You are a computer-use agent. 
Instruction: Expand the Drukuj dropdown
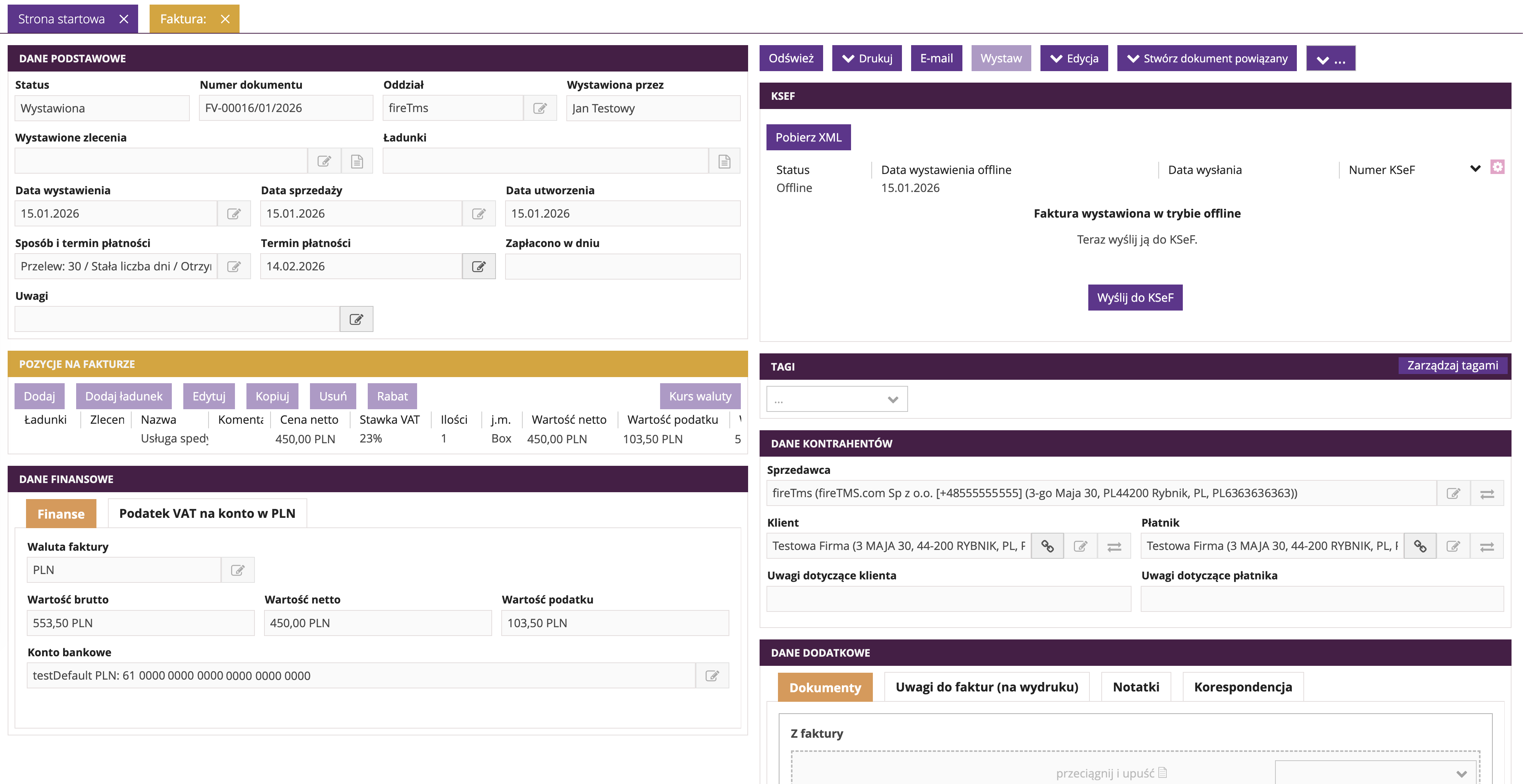(867, 59)
